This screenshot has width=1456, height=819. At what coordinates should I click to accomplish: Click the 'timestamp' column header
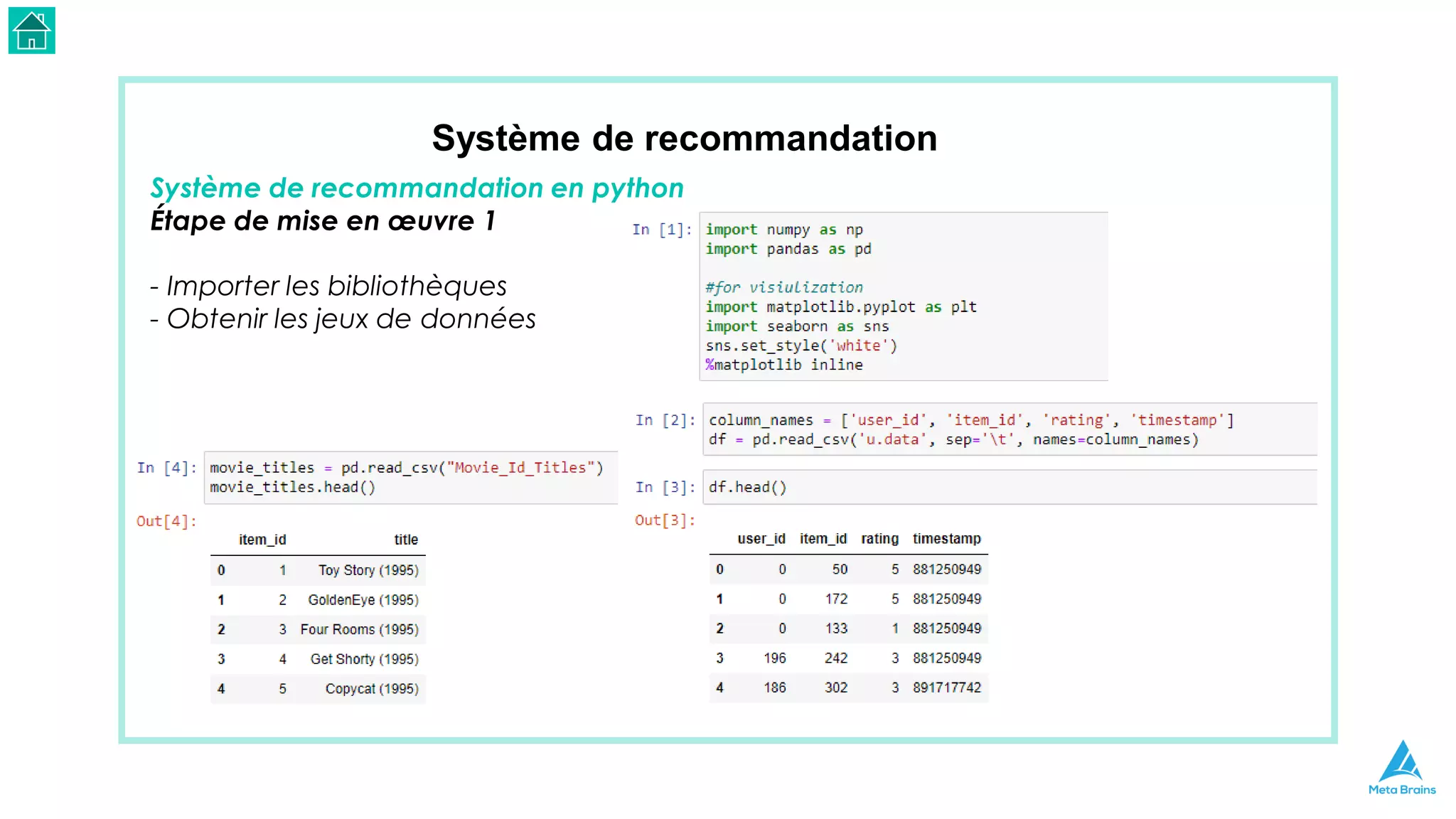(x=947, y=539)
